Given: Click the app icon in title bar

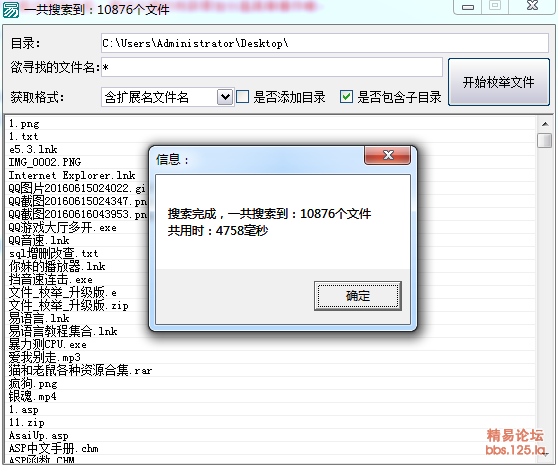Looking at the screenshot, I should (11, 10).
